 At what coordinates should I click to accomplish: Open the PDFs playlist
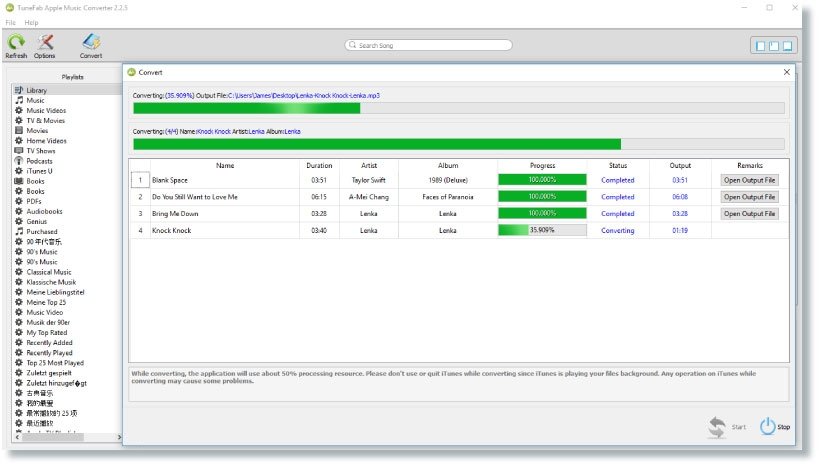click(34, 202)
